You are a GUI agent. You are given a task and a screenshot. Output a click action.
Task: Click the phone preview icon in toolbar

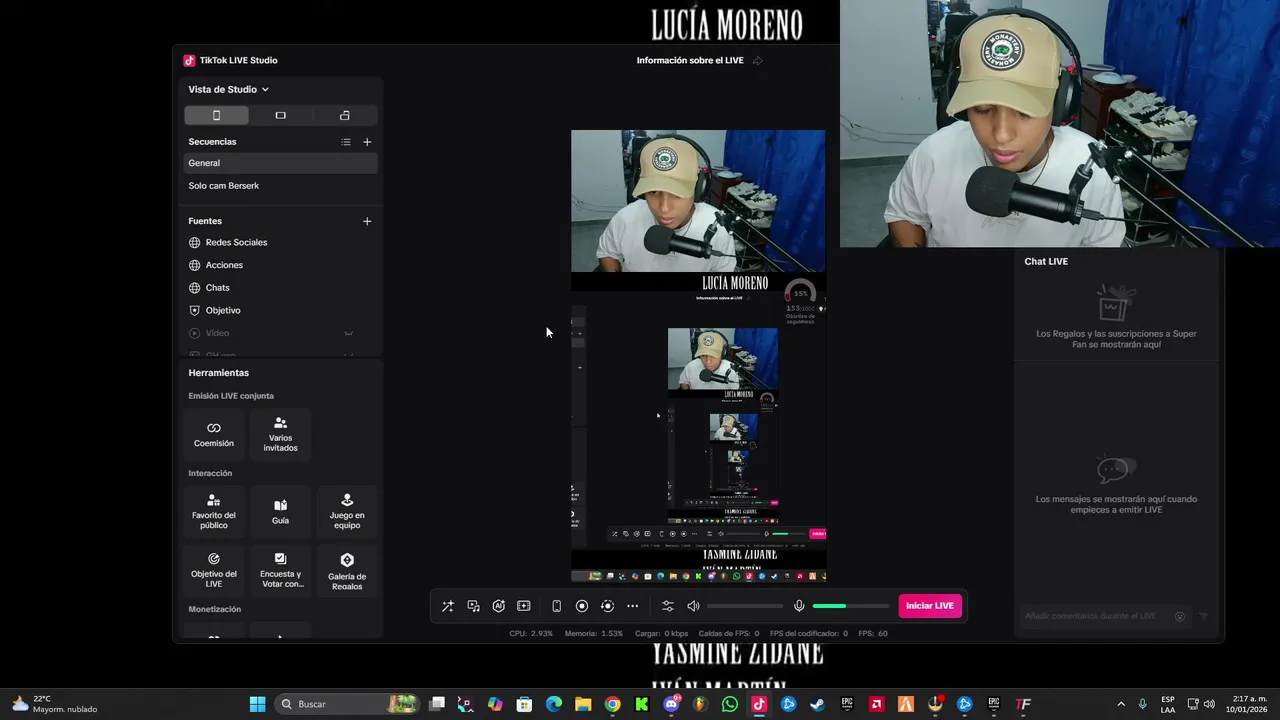pos(557,606)
